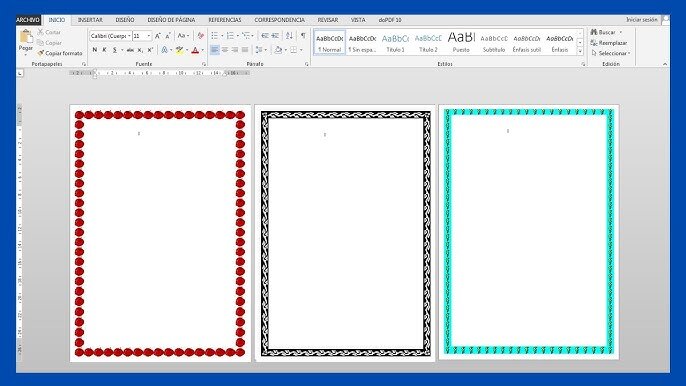The width and height of the screenshot is (686, 386).
Task: Increase font size with A icon
Action: (x=158, y=36)
